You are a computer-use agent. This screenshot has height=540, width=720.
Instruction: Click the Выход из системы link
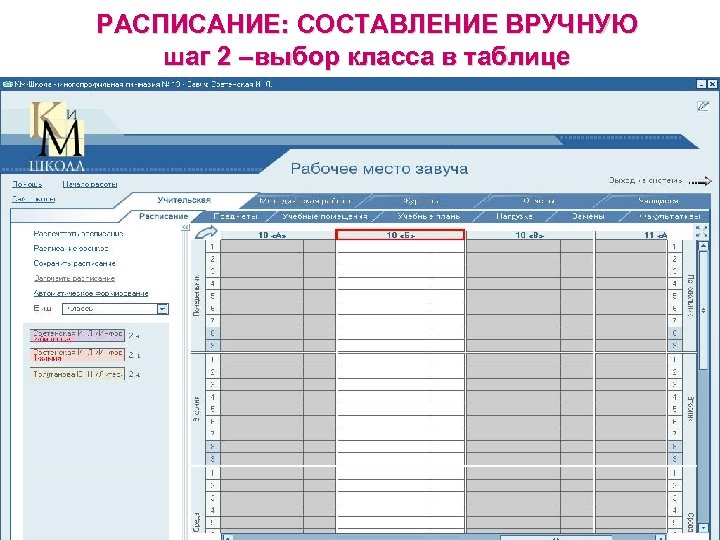coord(645,180)
